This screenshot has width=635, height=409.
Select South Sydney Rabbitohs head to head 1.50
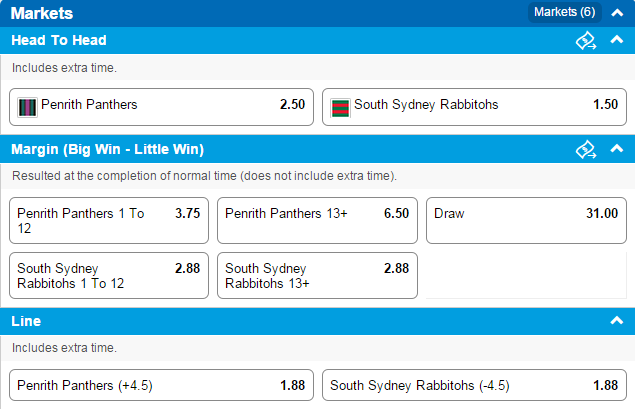coord(474,107)
